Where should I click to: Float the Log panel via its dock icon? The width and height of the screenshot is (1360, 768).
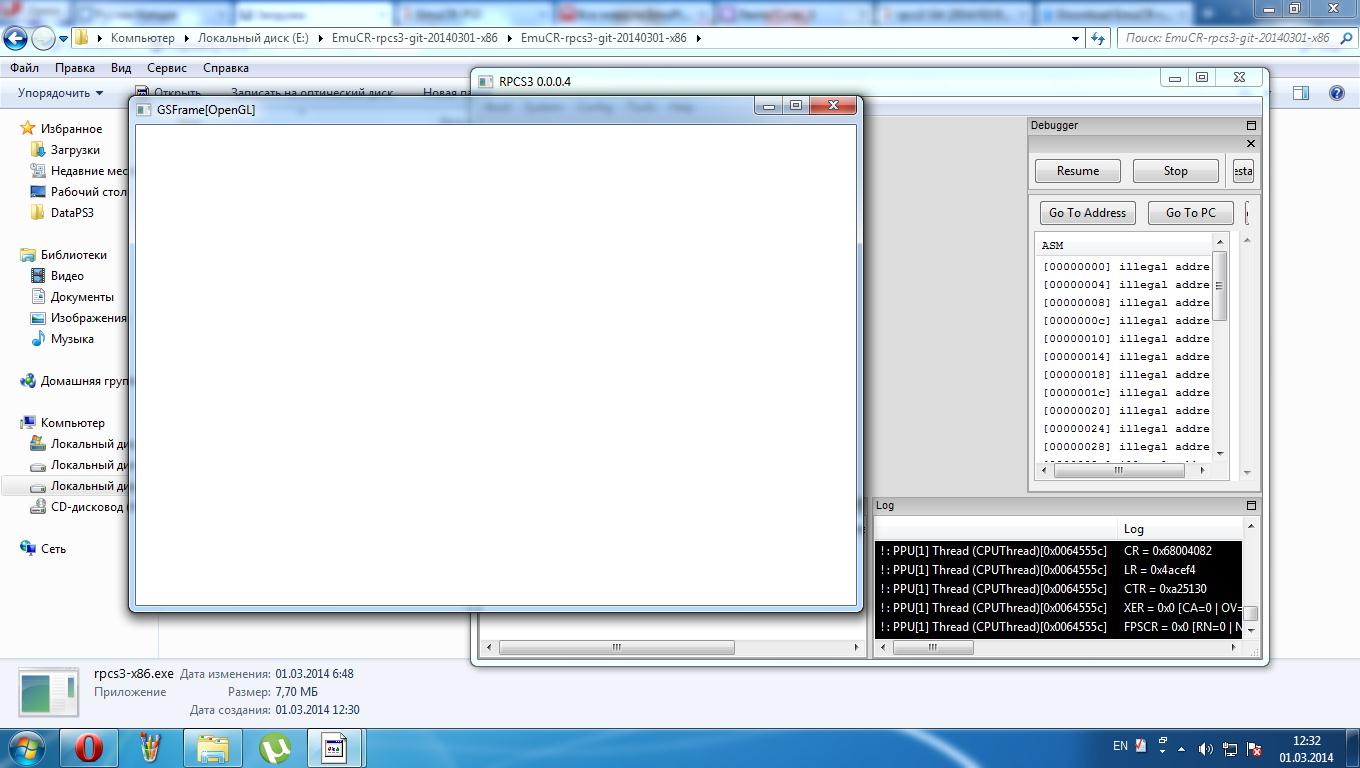tap(1250, 505)
